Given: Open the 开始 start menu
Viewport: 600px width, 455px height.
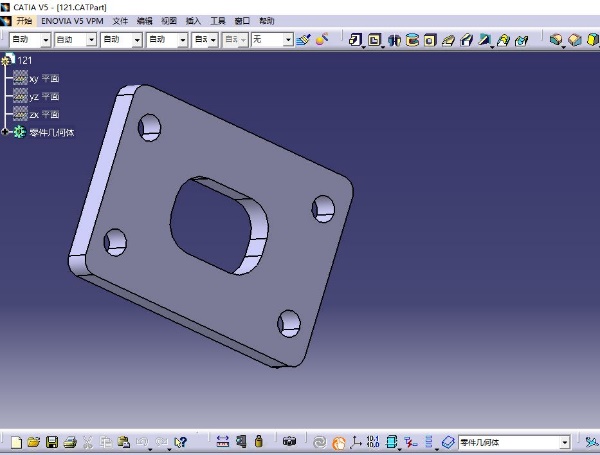Looking at the screenshot, I should (x=24, y=20).
